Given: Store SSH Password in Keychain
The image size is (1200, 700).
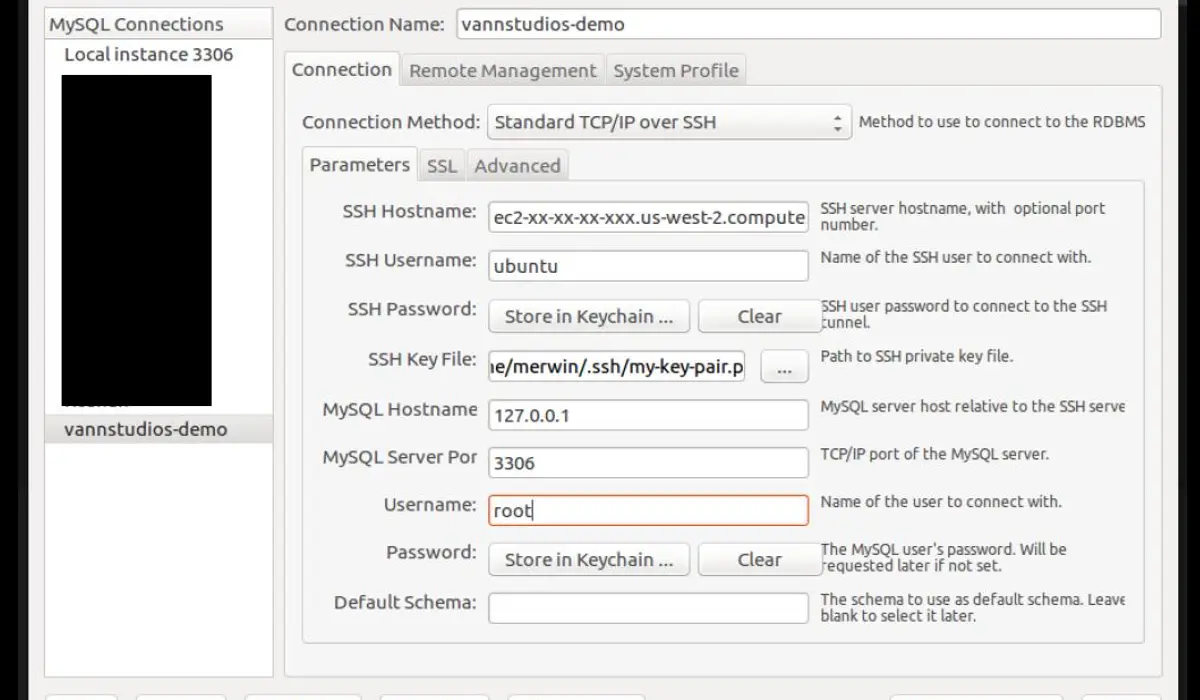Looking at the screenshot, I should (x=588, y=316).
